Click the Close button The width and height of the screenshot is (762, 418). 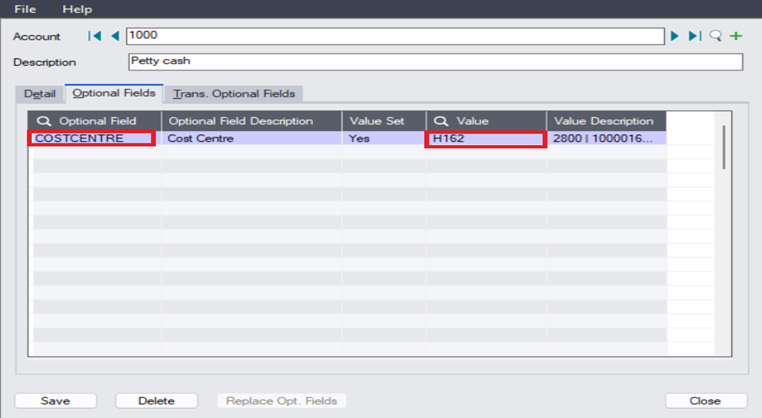pyautogui.click(x=705, y=401)
